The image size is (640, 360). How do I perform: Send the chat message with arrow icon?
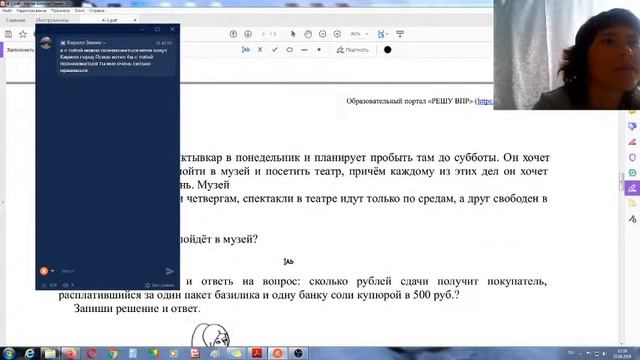coord(170,271)
